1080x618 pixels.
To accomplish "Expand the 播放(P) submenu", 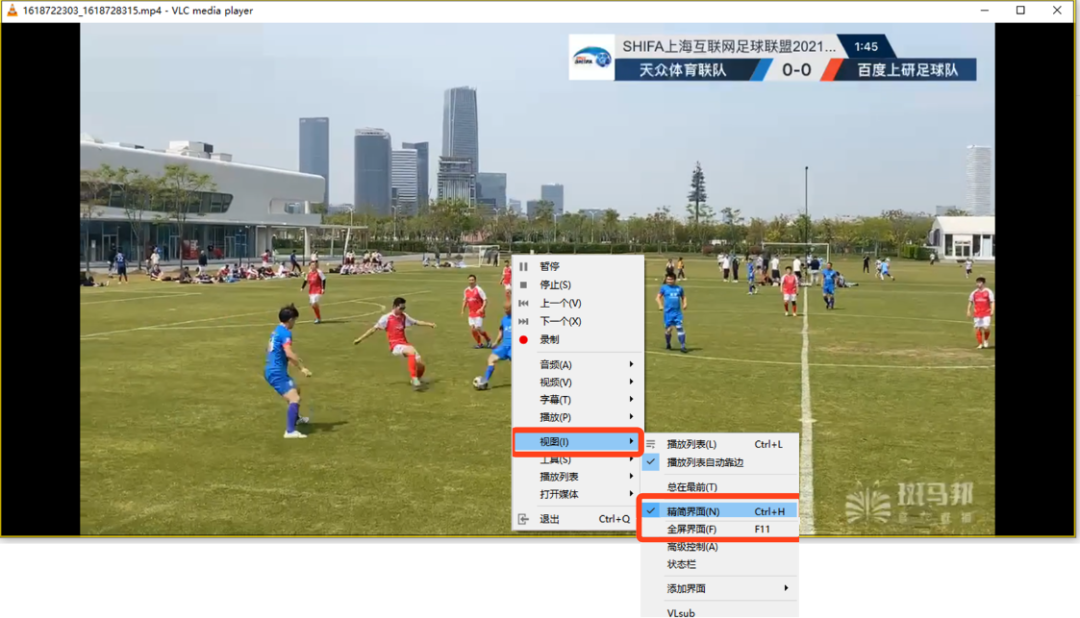I will [x=579, y=418].
